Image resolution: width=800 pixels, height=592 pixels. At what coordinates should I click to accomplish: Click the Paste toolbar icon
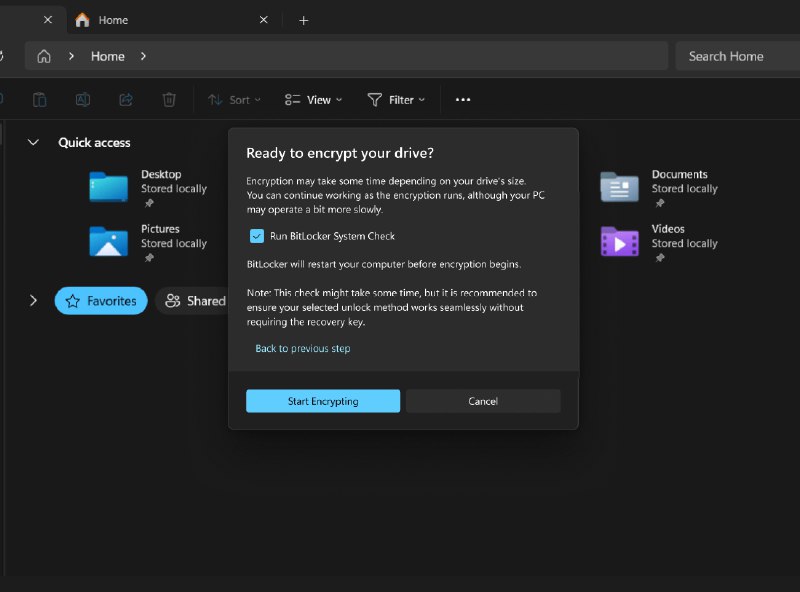(x=39, y=100)
